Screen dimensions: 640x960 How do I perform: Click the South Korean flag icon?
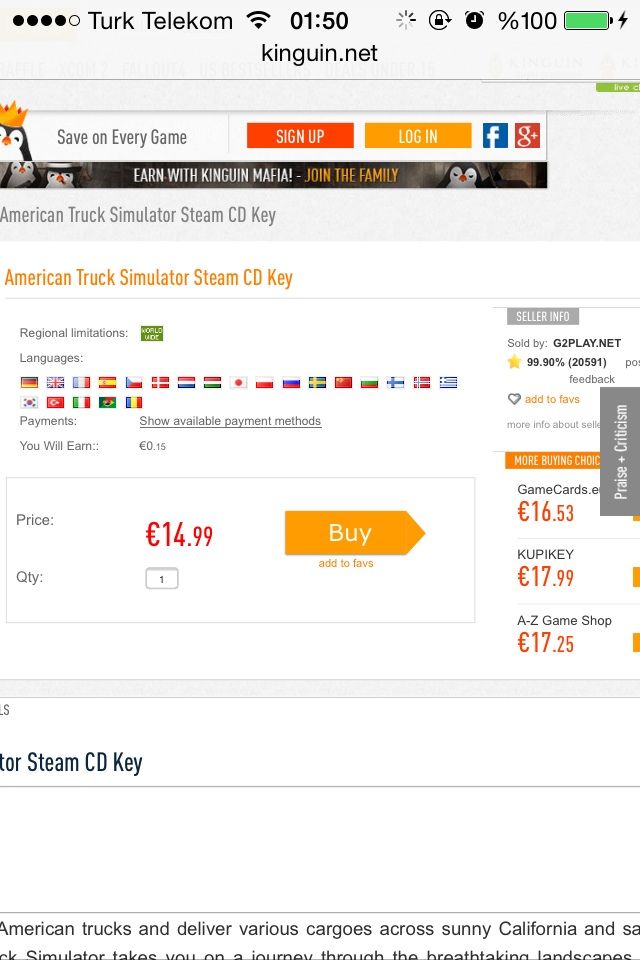(29, 402)
